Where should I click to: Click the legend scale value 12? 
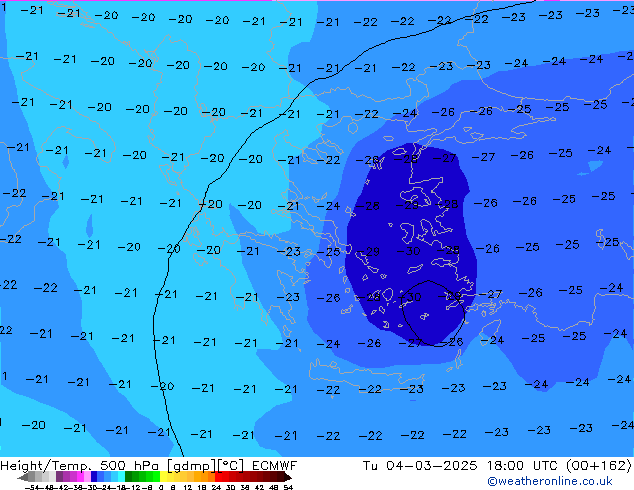coord(187,487)
